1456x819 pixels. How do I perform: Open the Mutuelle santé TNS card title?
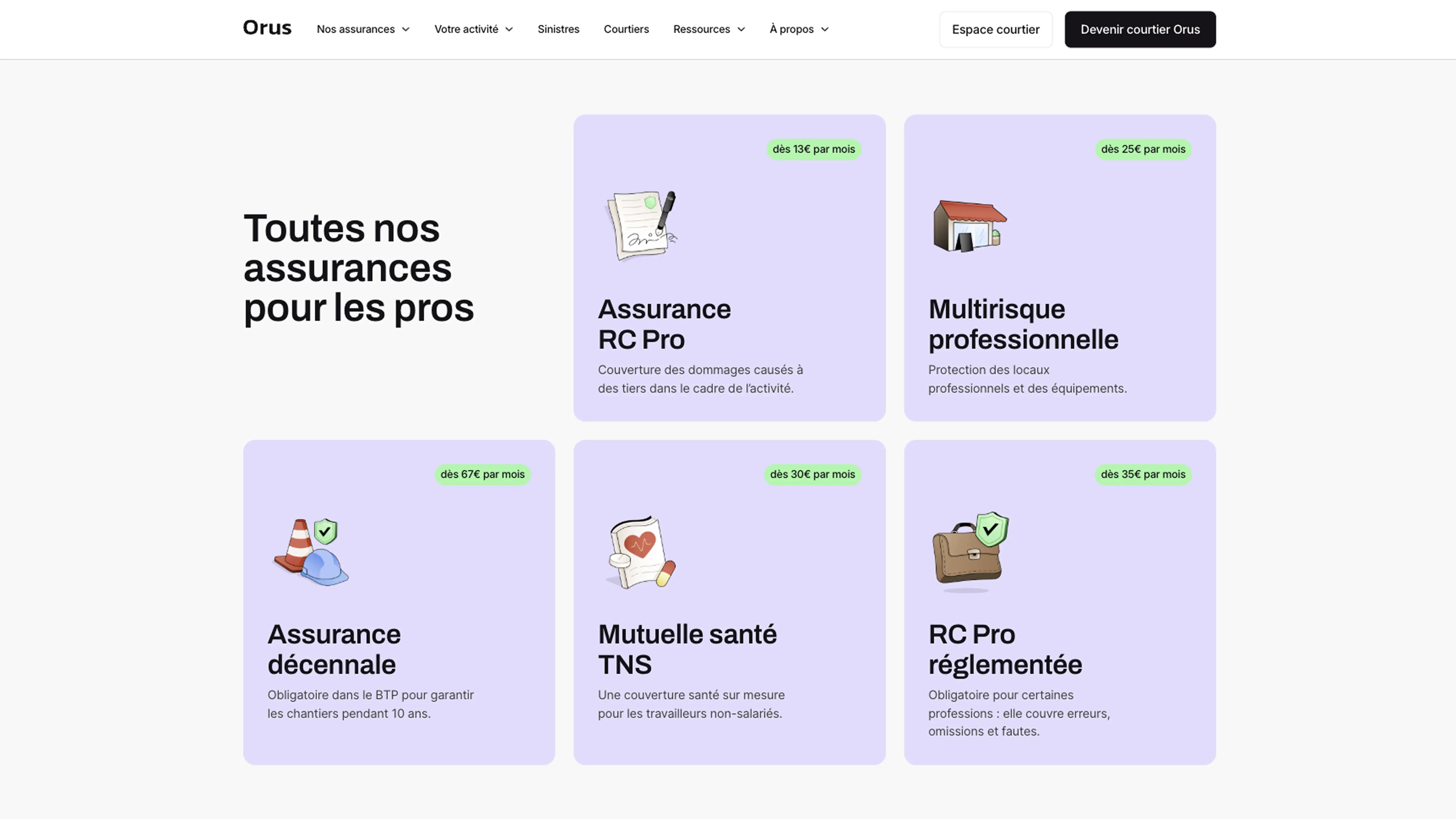pos(687,649)
